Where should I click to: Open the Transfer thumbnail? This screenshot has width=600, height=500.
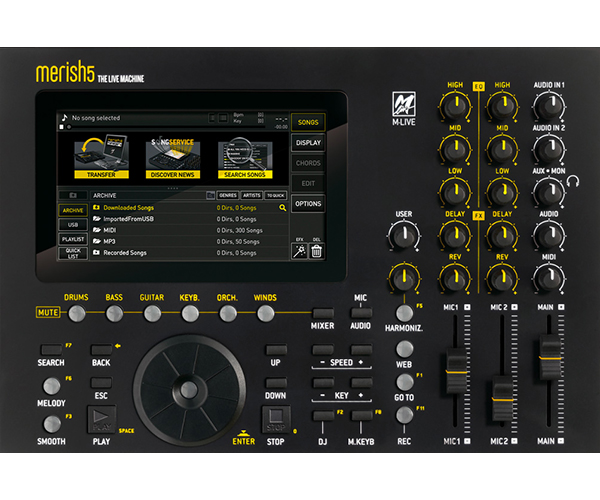tap(101, 156)
